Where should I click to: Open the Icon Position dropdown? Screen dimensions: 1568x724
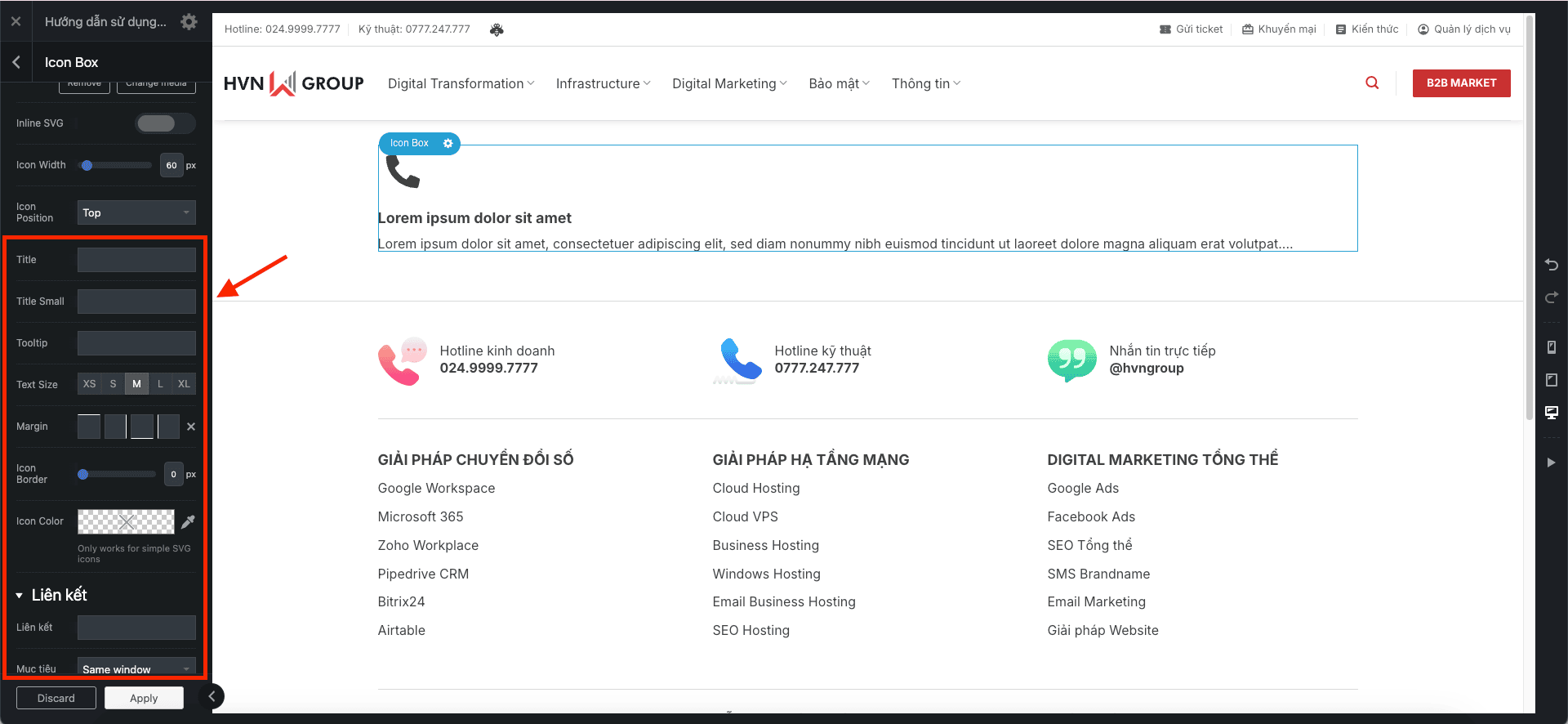136,212
